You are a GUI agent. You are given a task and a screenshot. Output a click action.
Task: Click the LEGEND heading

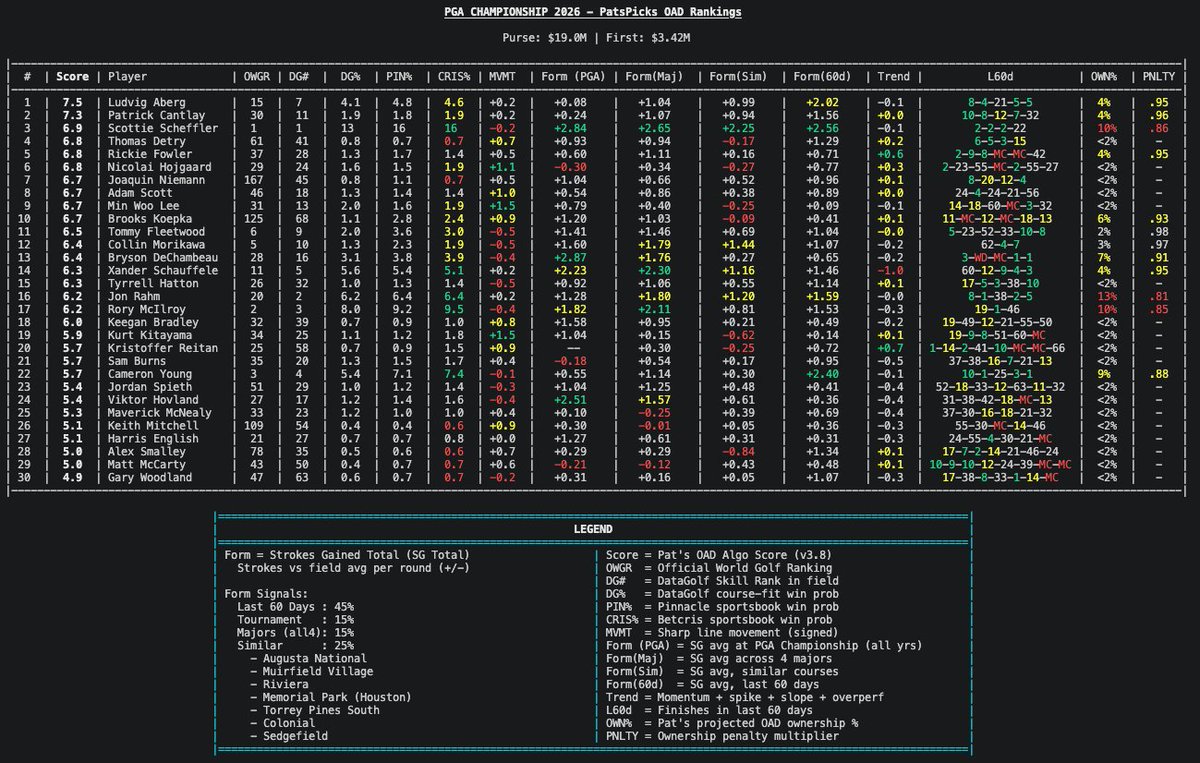coord(593,529)
